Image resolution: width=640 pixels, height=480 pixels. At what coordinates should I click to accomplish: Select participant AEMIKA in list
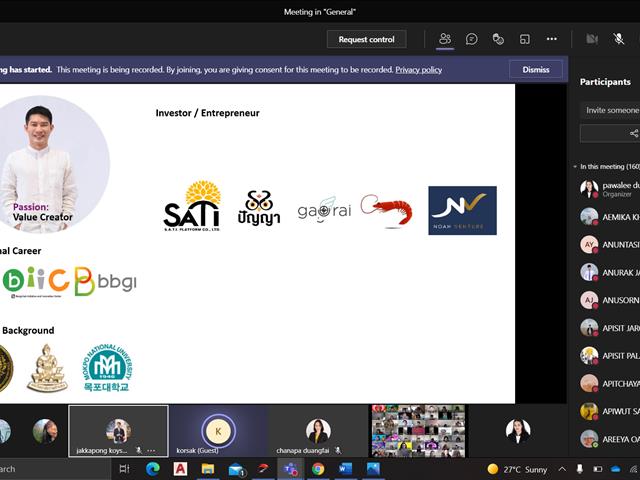610,217
